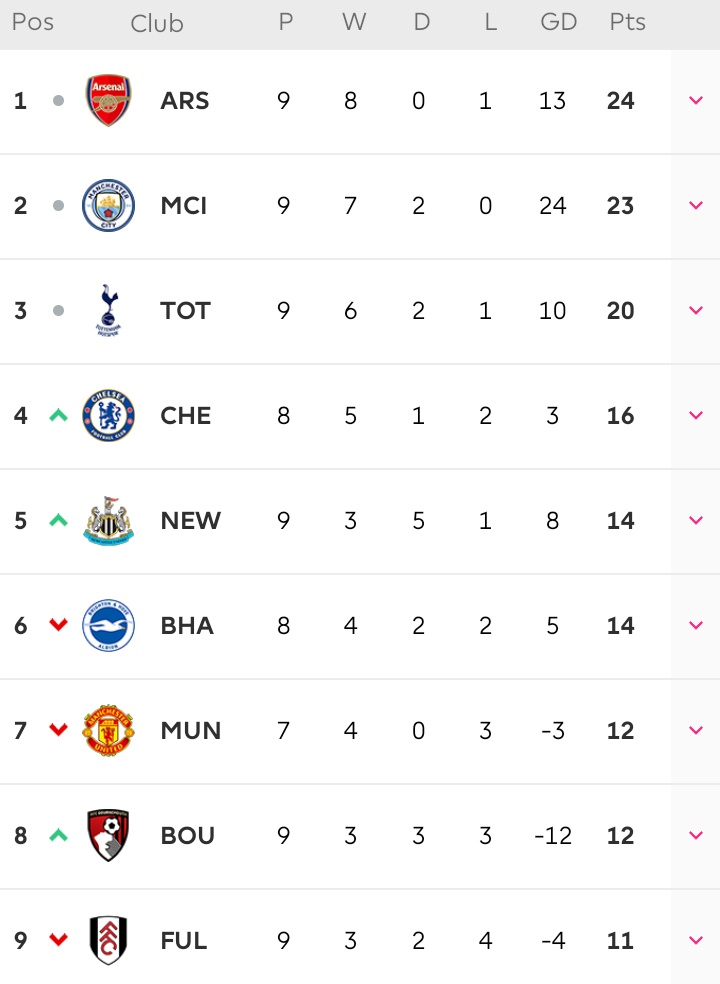Screen dimensions: 720x984
Task: Click the Manchester City crest
Action: [108, 205]
